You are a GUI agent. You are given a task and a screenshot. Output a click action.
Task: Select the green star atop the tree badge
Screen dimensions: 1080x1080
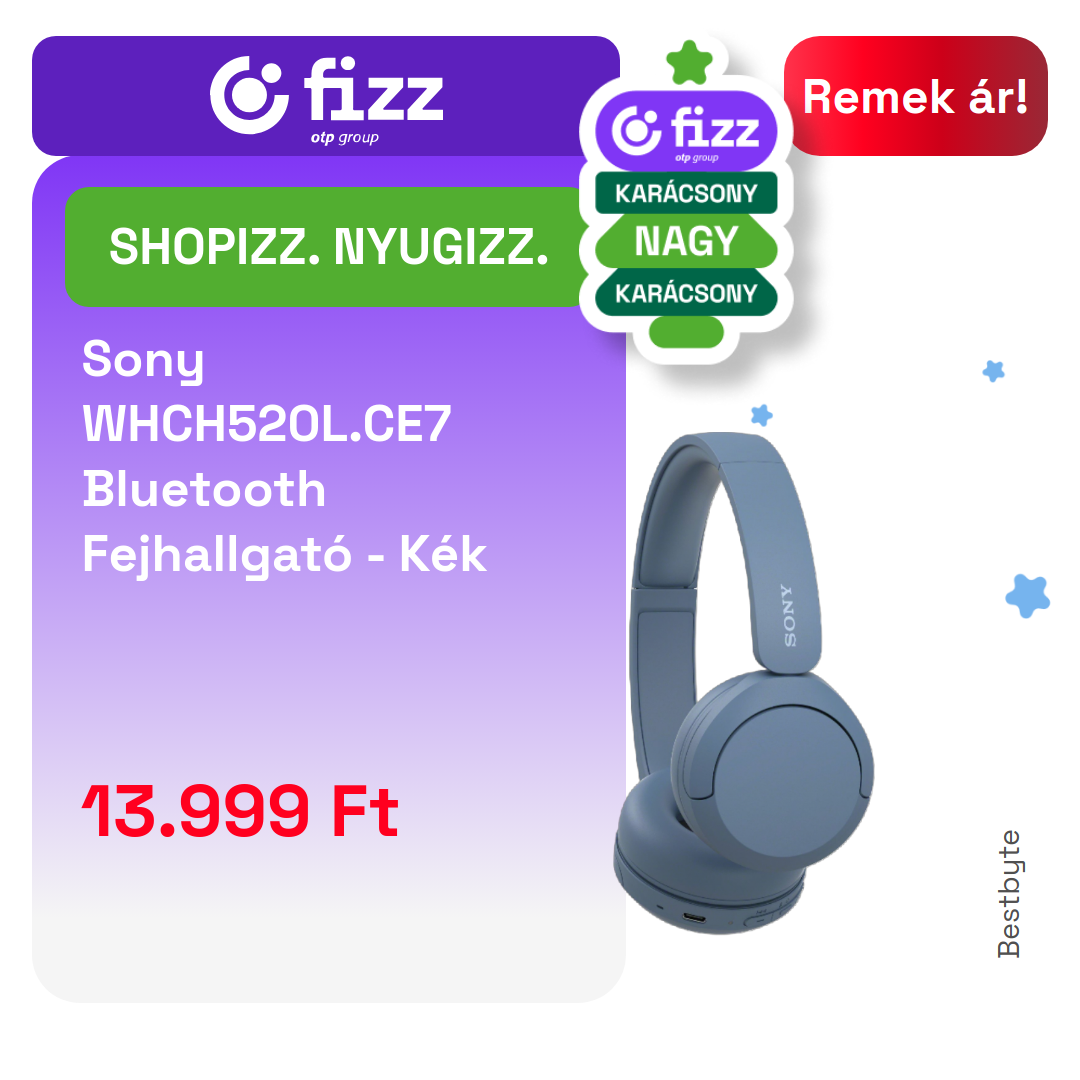pyautogui.click(x=689, y=63)
